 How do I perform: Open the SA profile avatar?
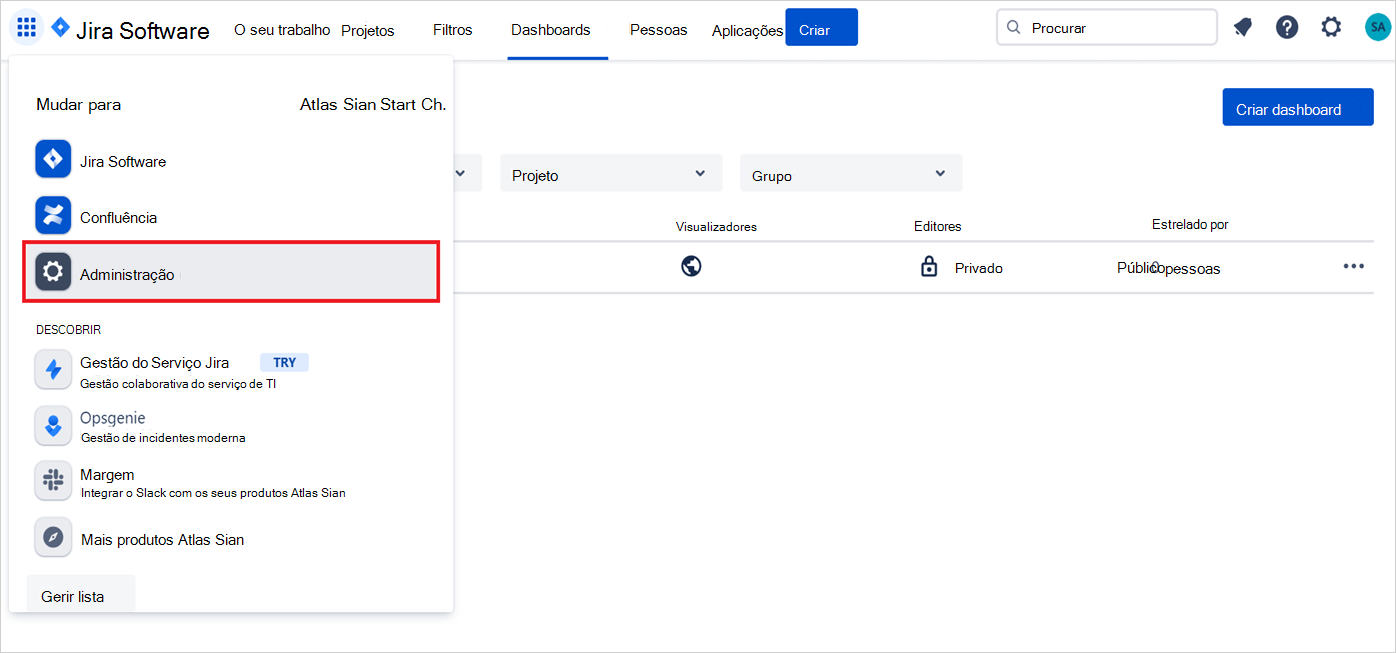coord(1378,27)
